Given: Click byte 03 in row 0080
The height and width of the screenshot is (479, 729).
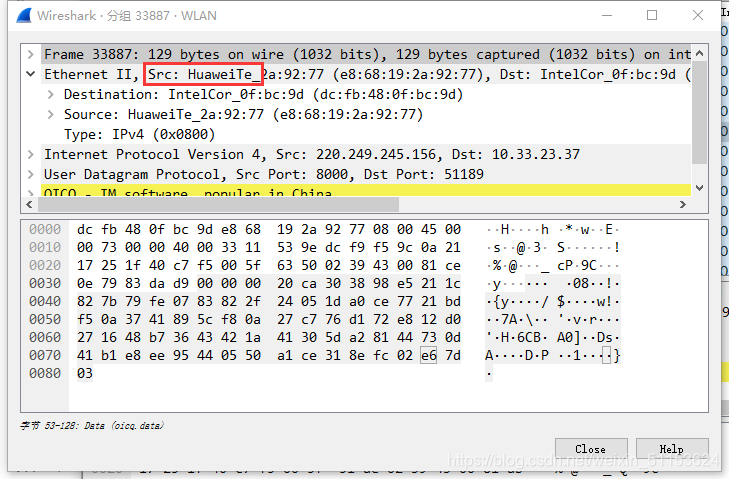Looking at the screenshot, I should [85, 373].
